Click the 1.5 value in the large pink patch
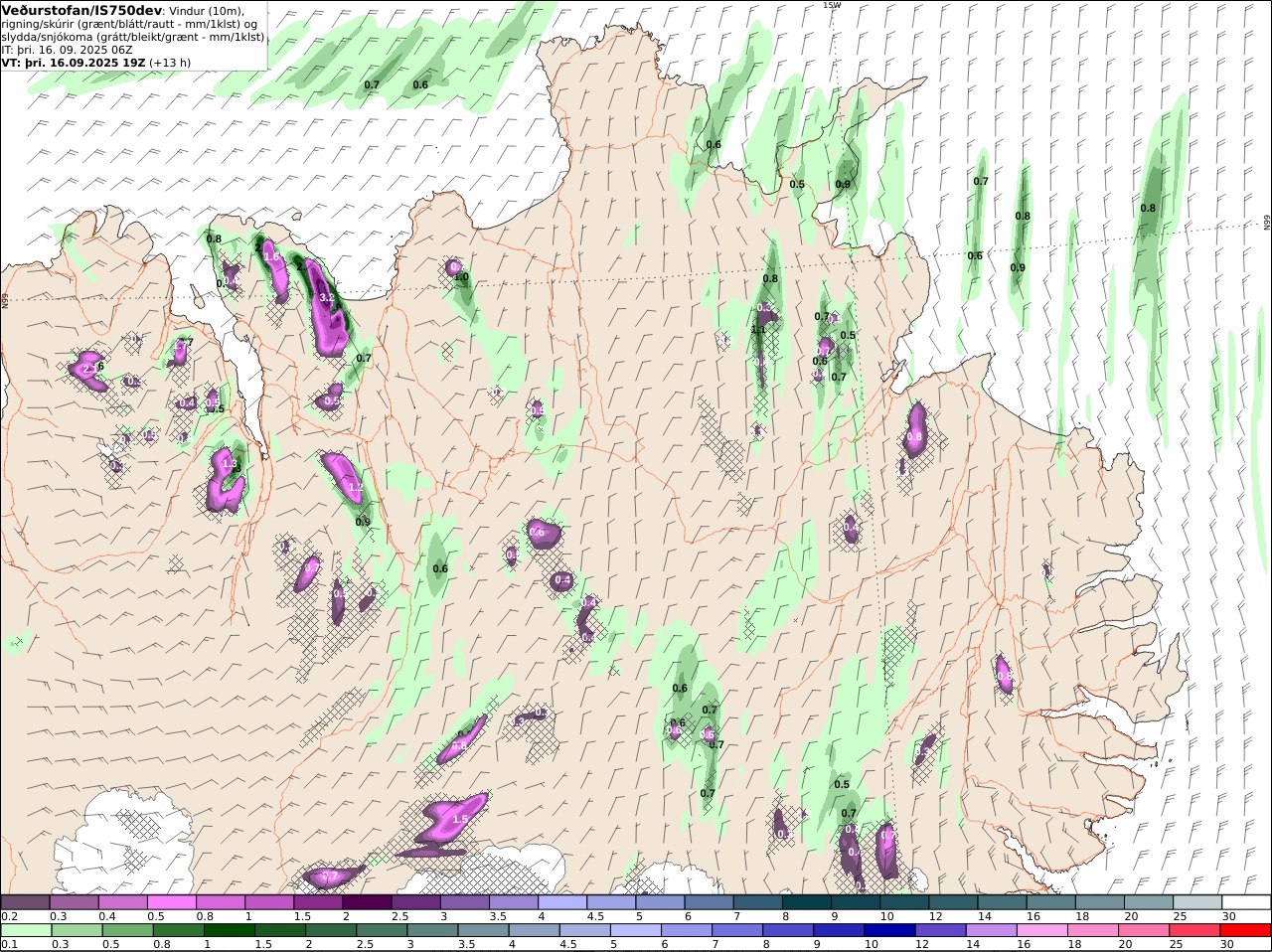 click(x=460, y=819)
